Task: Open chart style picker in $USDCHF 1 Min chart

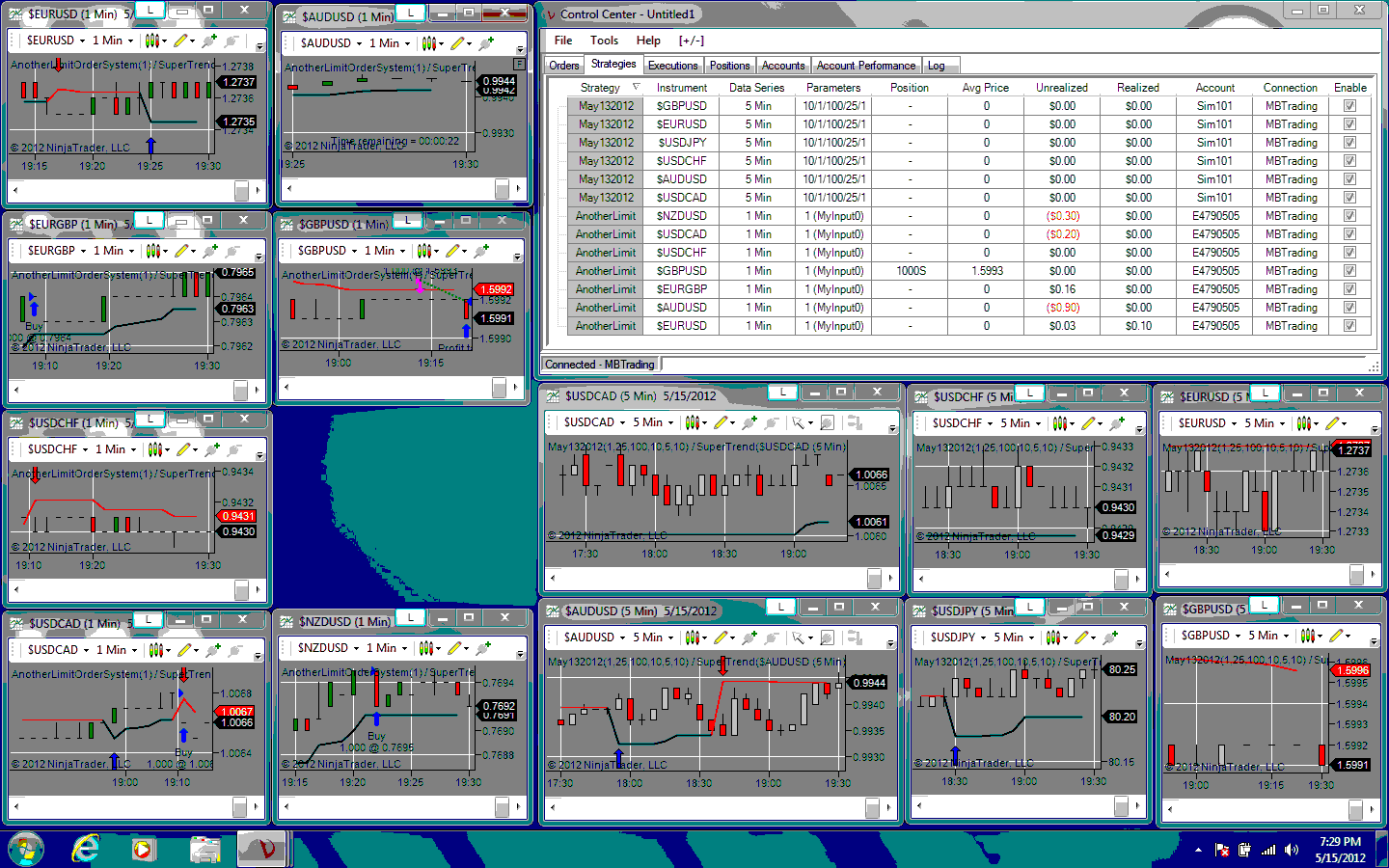Action: click(156, 449)
